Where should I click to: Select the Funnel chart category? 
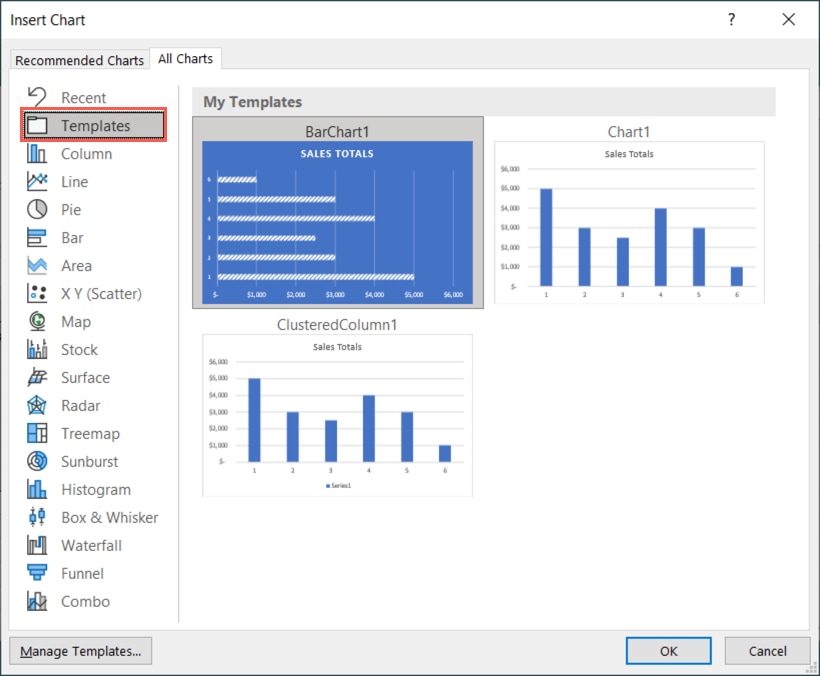pos(88,573)
